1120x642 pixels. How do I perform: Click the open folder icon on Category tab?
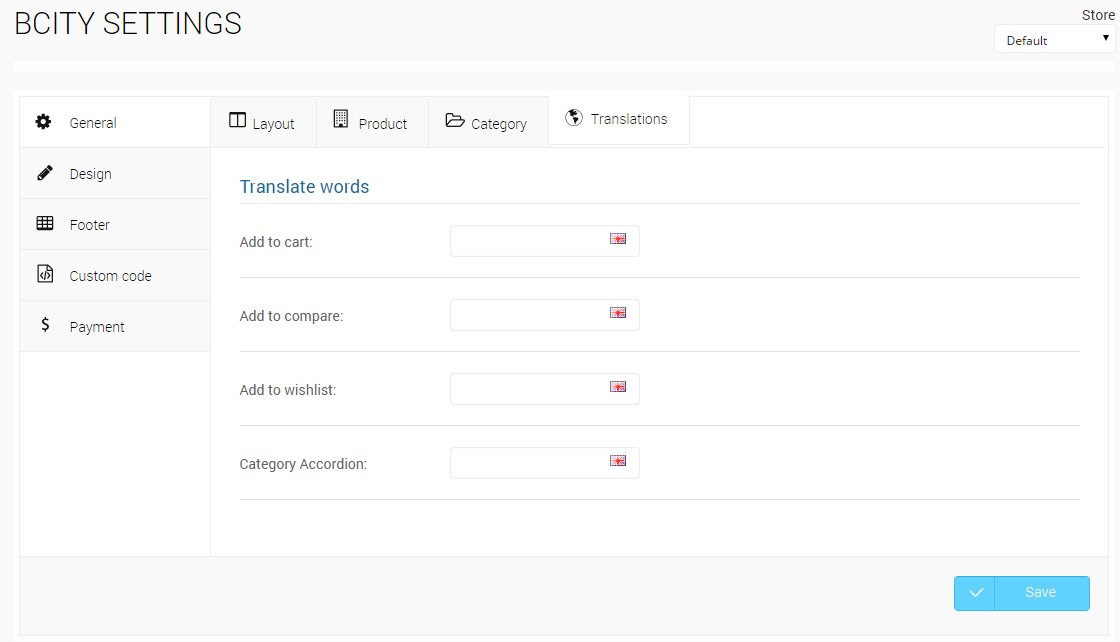click(455, 121)
